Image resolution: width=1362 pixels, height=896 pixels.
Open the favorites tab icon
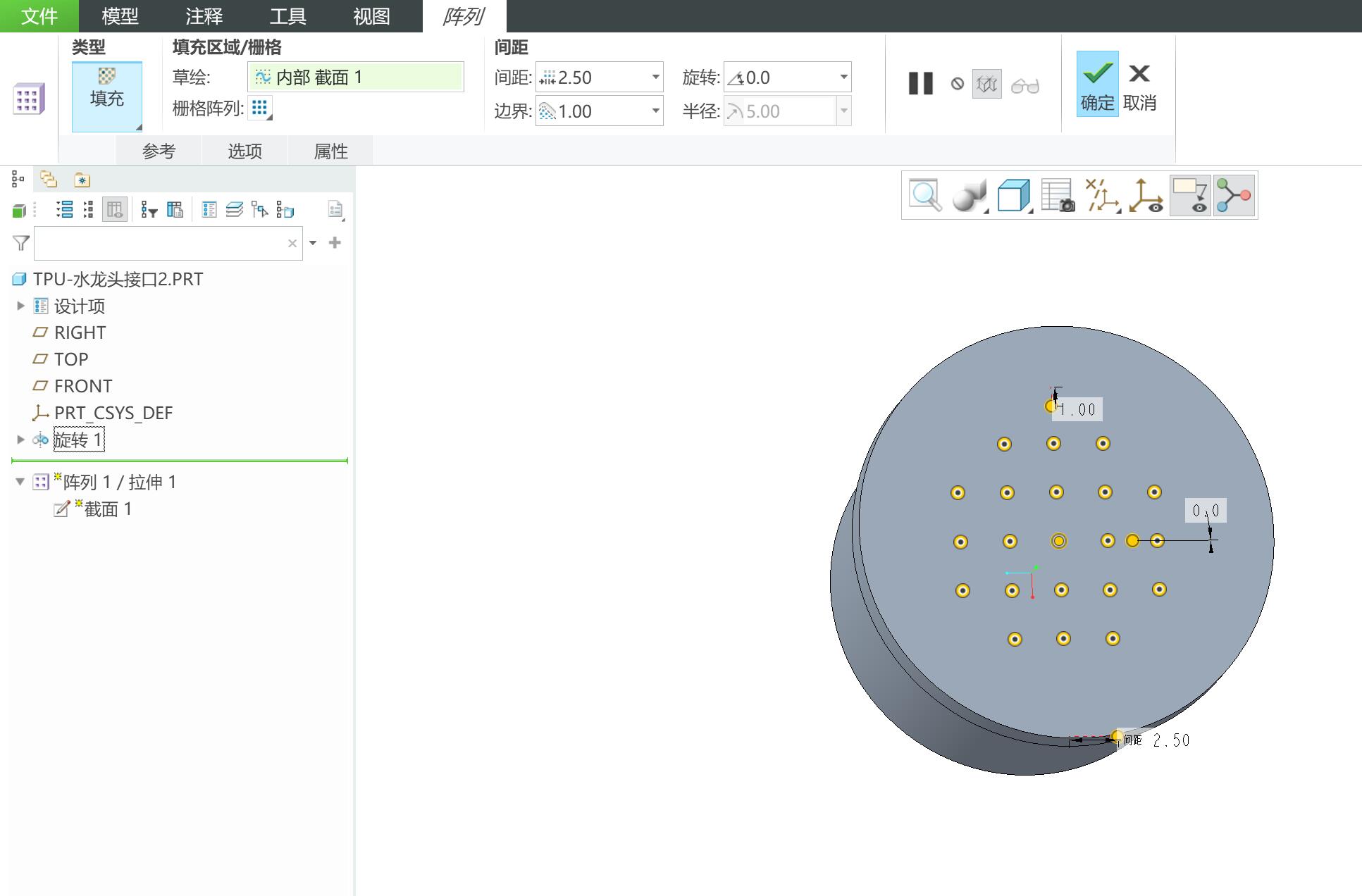coord(82,180)
